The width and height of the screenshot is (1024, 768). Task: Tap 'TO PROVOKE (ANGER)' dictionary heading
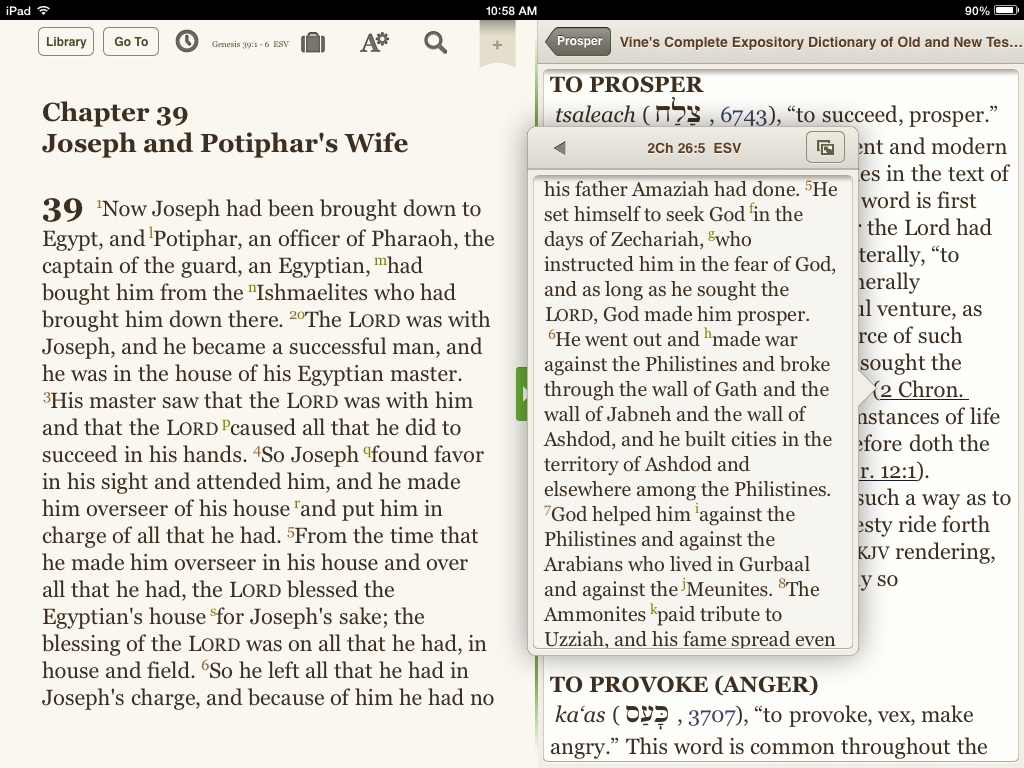[684, 684]
